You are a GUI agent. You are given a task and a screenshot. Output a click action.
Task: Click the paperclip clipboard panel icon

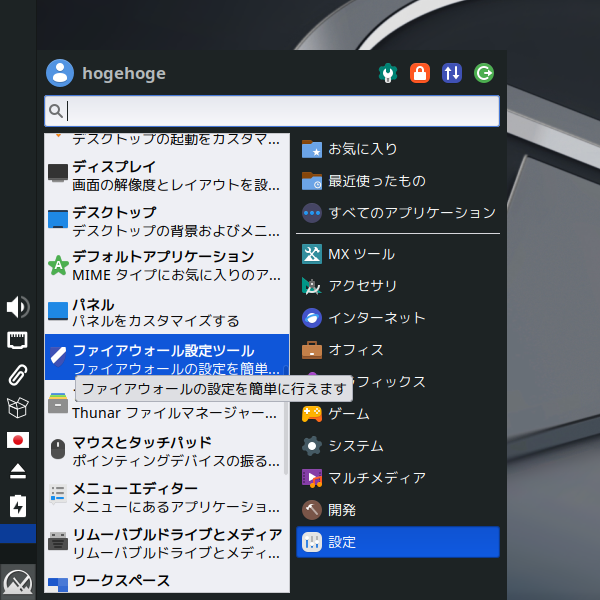(x=18, y=374)
